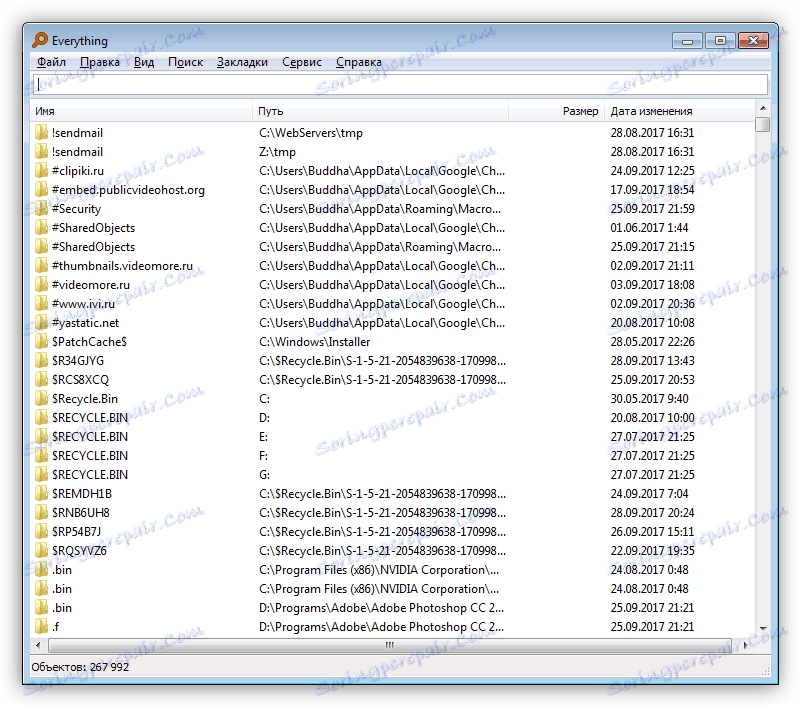Sort results by Имя column header
The image size is (801, 707).
(142, 111)
